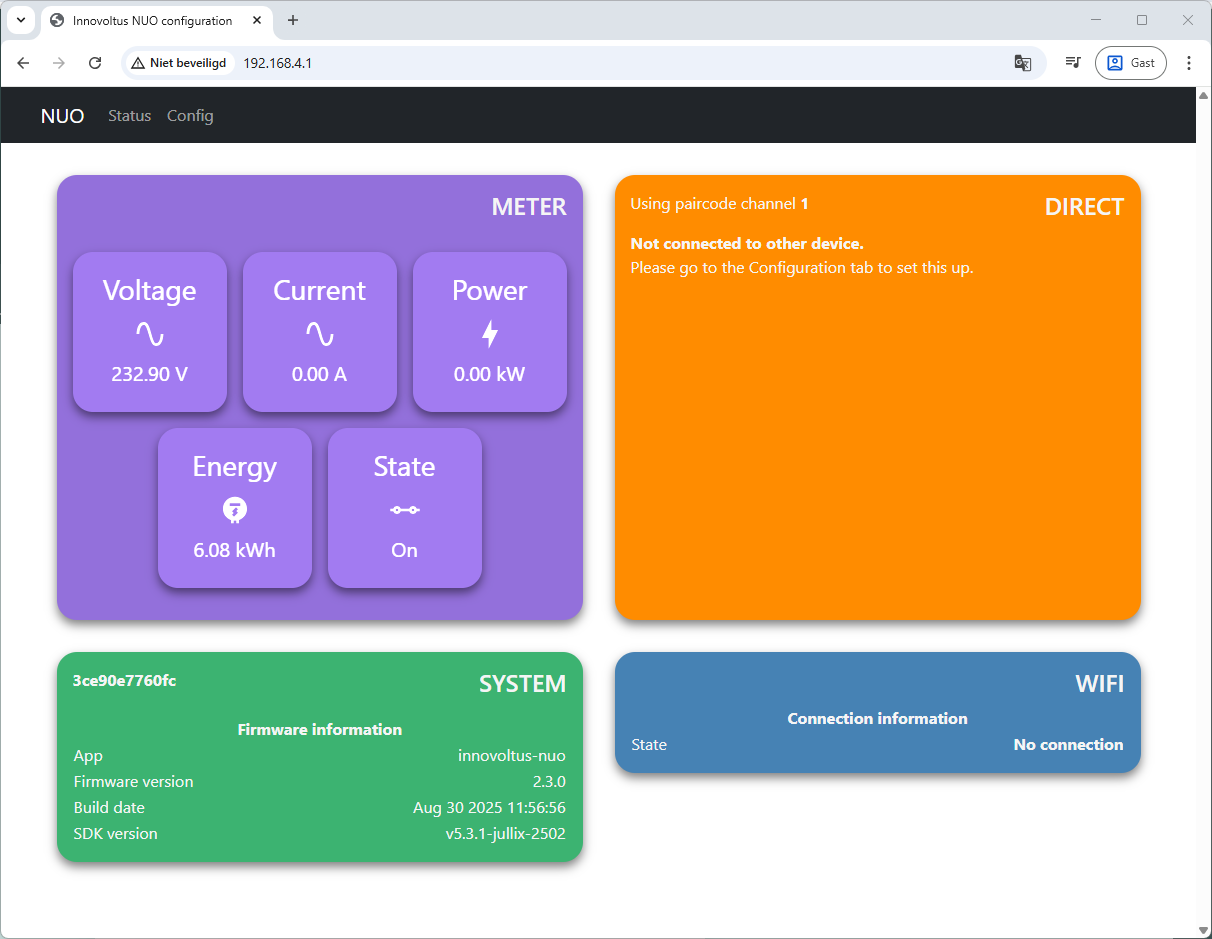Screen dimensions: 1212x939
Task: Open a new browser tab
Action: pos(293,20)
